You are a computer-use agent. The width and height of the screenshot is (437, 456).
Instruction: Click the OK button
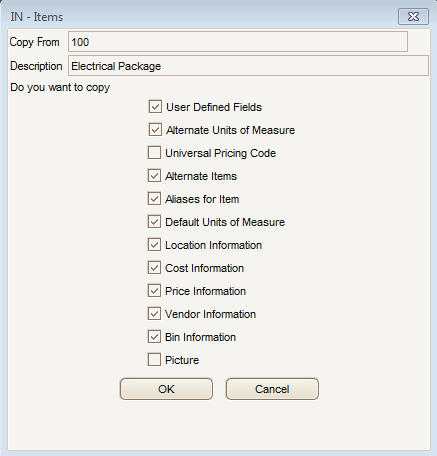pyautogui.click(x=166, y=389)
